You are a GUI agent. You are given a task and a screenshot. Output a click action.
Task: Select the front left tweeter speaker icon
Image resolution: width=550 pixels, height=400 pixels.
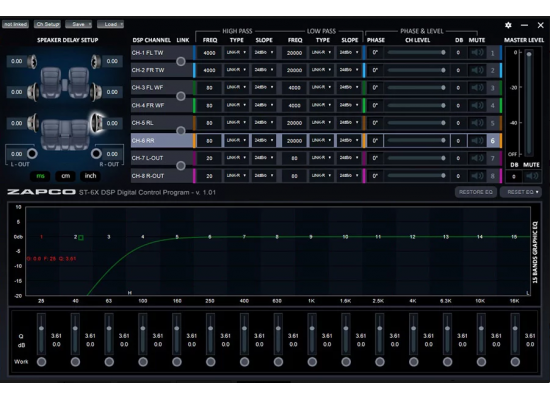coord(33,61)
